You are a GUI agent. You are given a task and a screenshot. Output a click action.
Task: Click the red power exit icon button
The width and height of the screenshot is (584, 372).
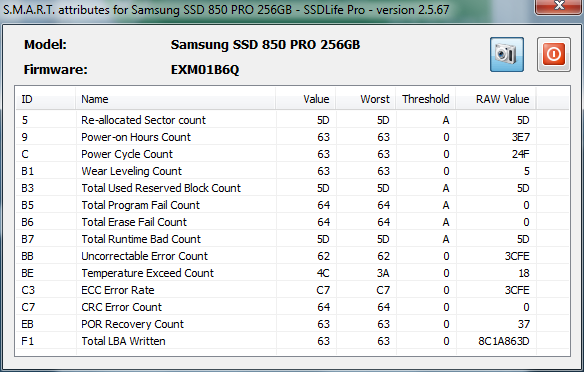(x=553, y=54)
